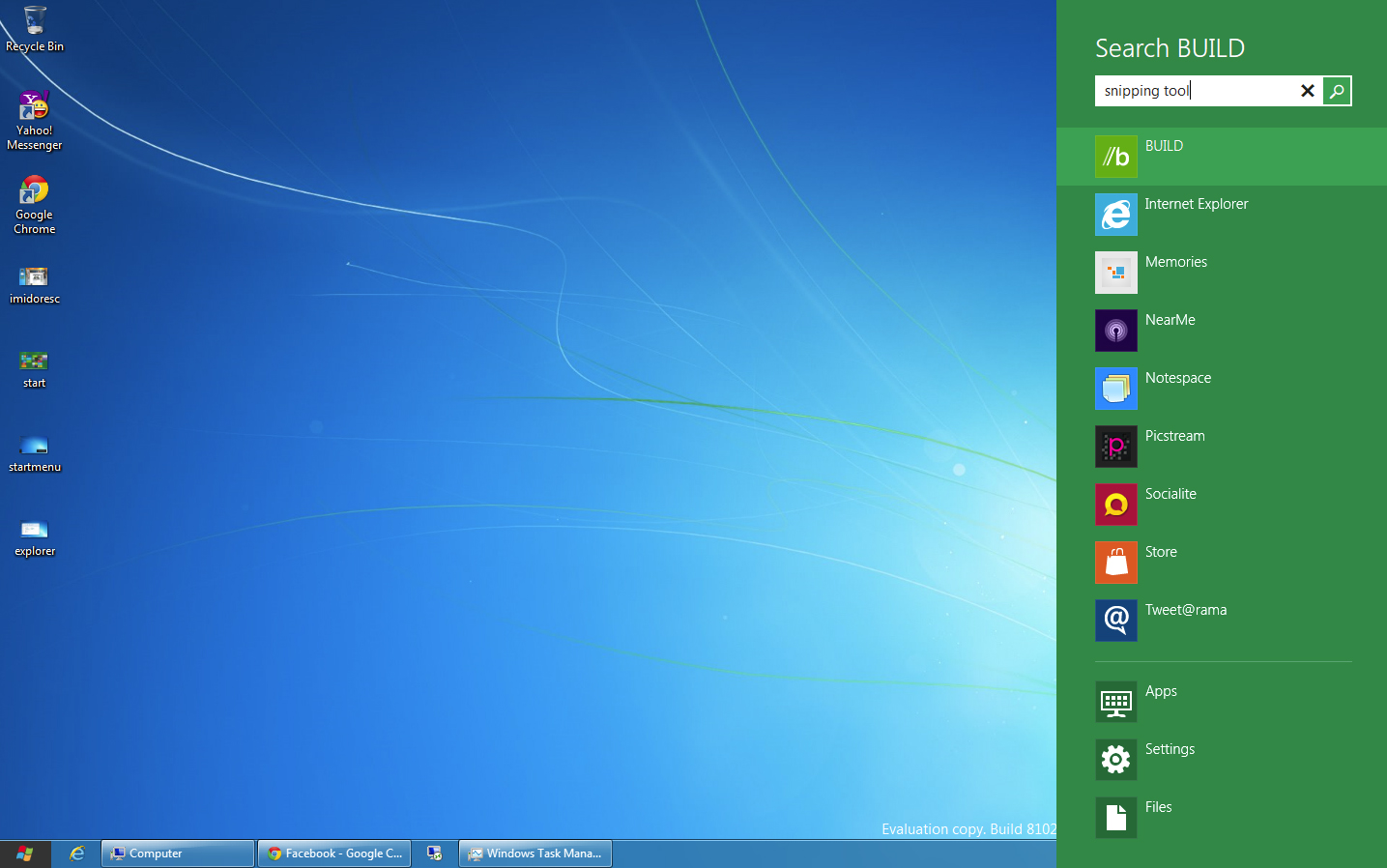The width and height of the screenshot is (1387, 868).
Task: Click the 'Memories' text label
Action: point(1176,262)
